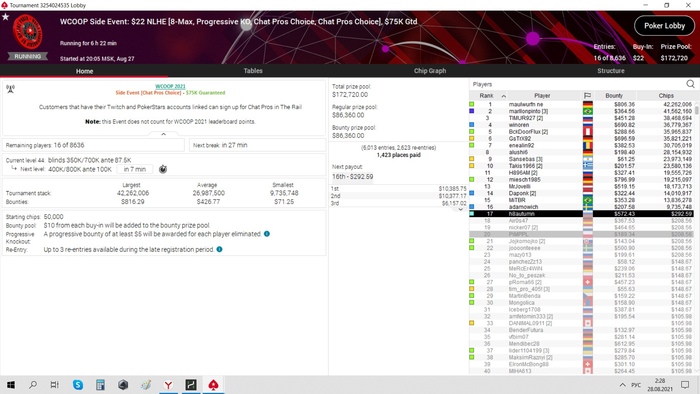
Task: Click the announcement antenna icon in info panel
Action: (x=10, y=89)
